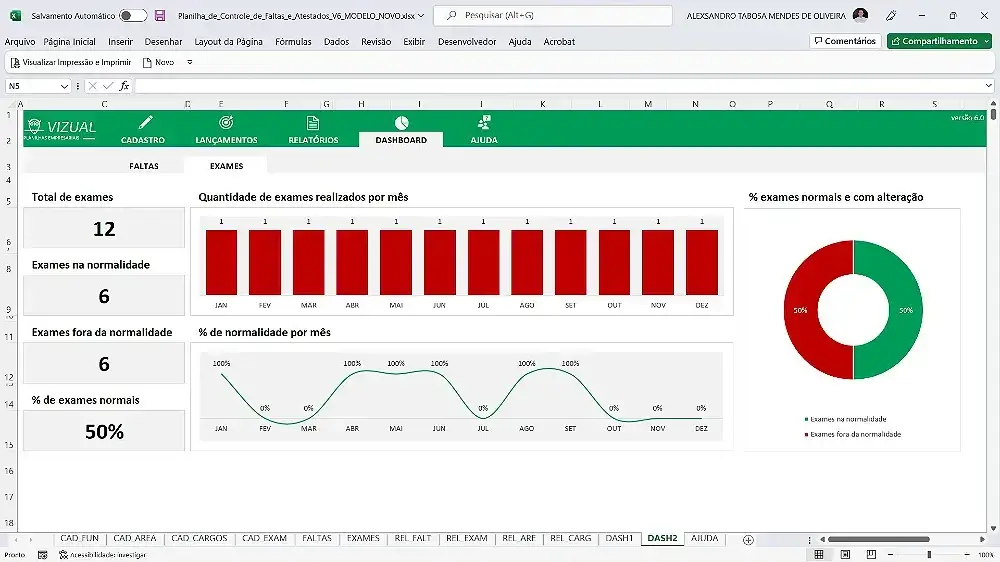
Task: Click the insert function fx icon
Action: pos(124,85)
